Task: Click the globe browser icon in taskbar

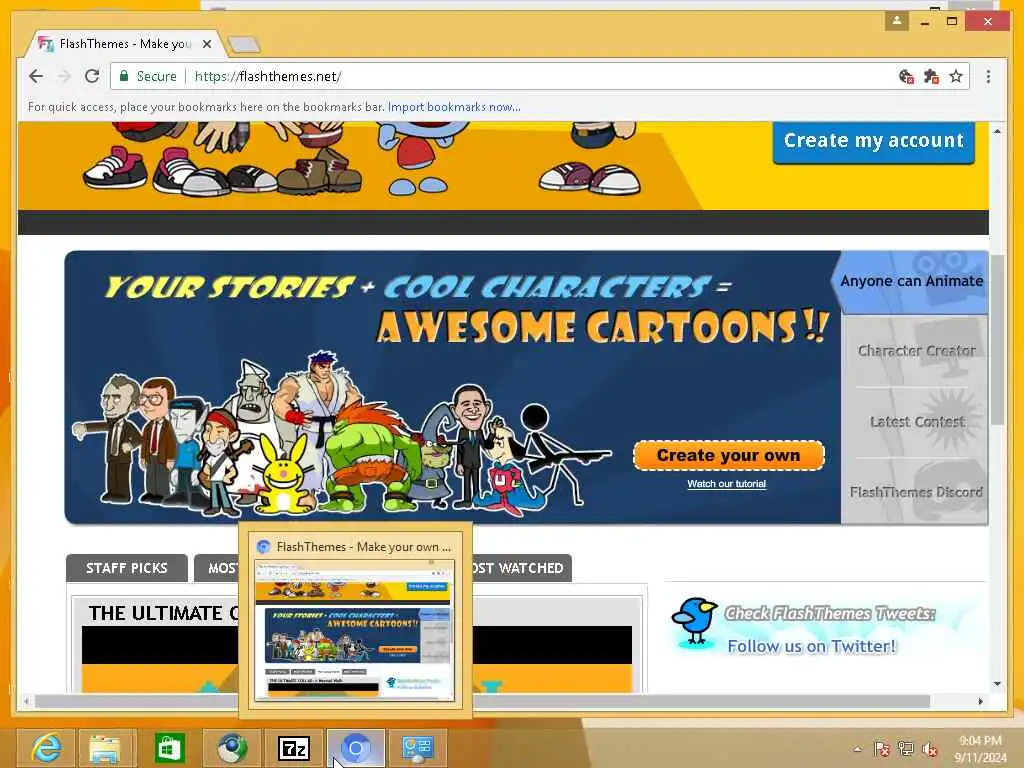Action: pyautogui.click(x=232, y=748)
